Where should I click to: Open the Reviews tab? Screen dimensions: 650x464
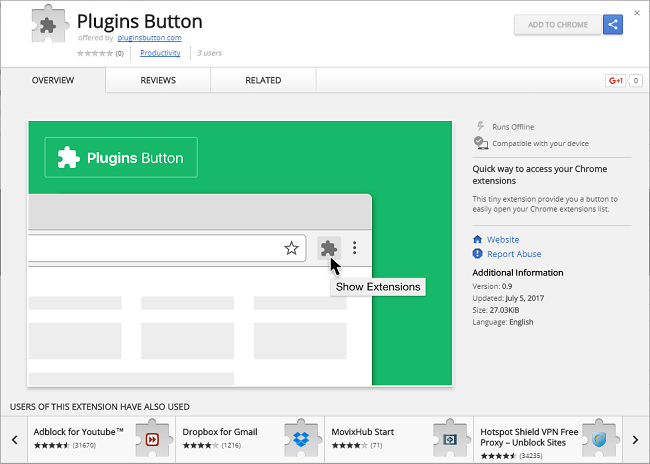158,80
